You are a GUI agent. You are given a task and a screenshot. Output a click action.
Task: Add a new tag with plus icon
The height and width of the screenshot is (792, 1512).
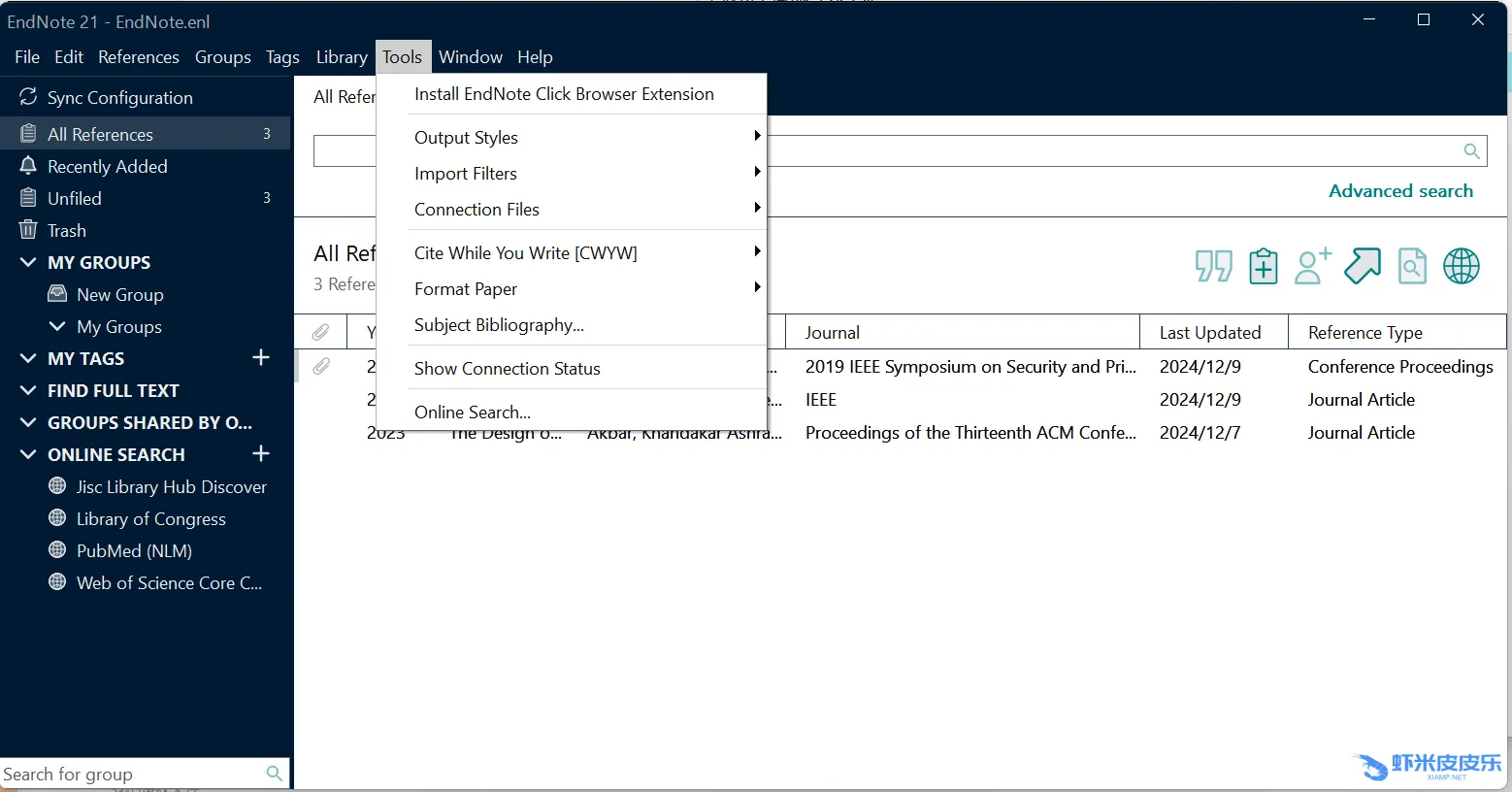(x=260, y=358)
